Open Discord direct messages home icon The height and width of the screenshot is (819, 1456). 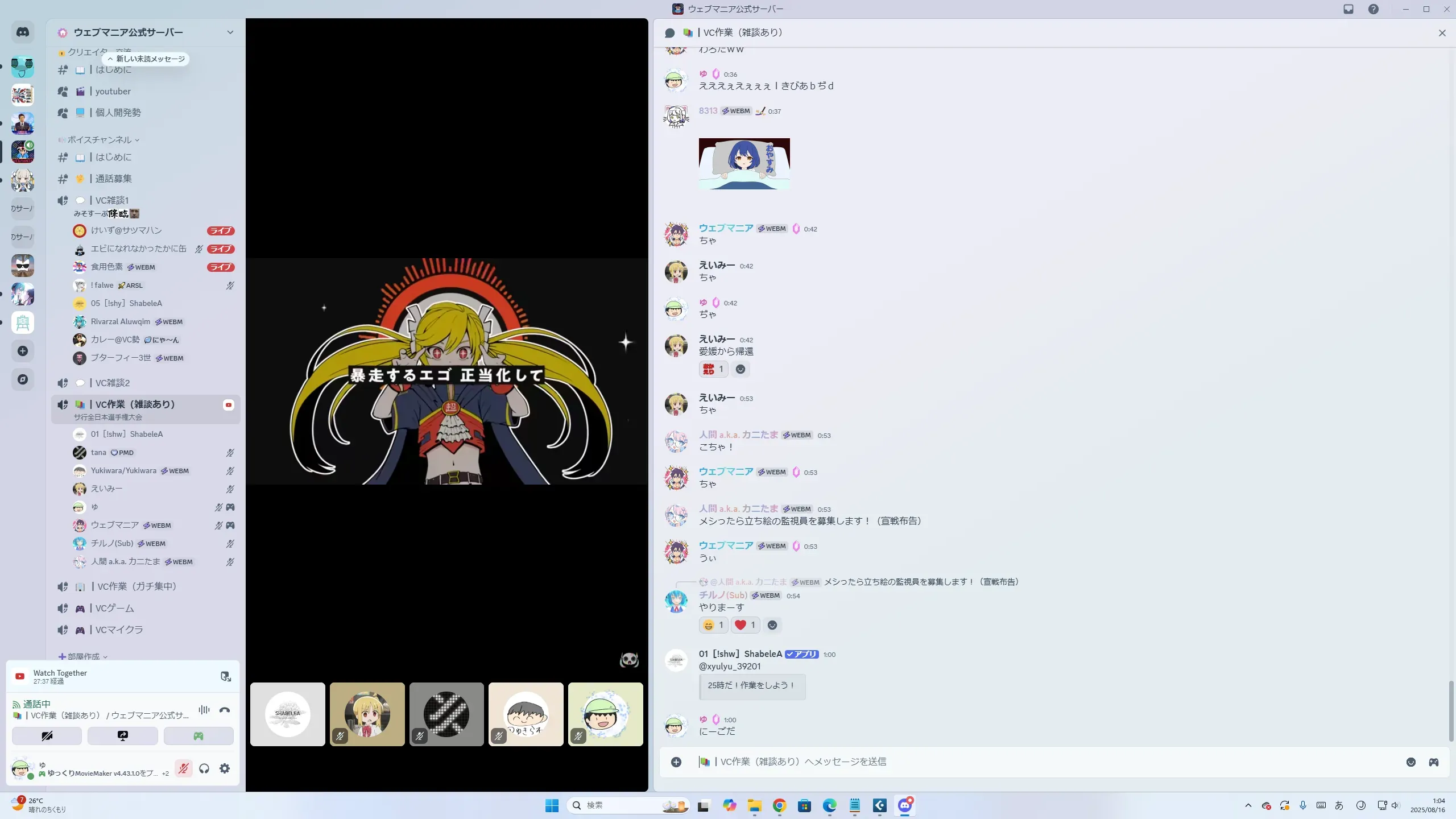pyautogui.click(x=23, y=32)
